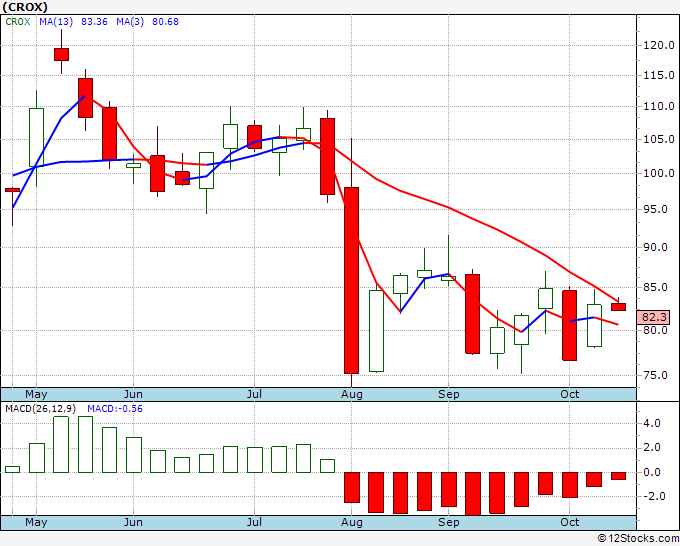The height and width of the screenshot is (546, 680).
Task: Select the smallest red MACD bar at far right
Action: point(618,476)
